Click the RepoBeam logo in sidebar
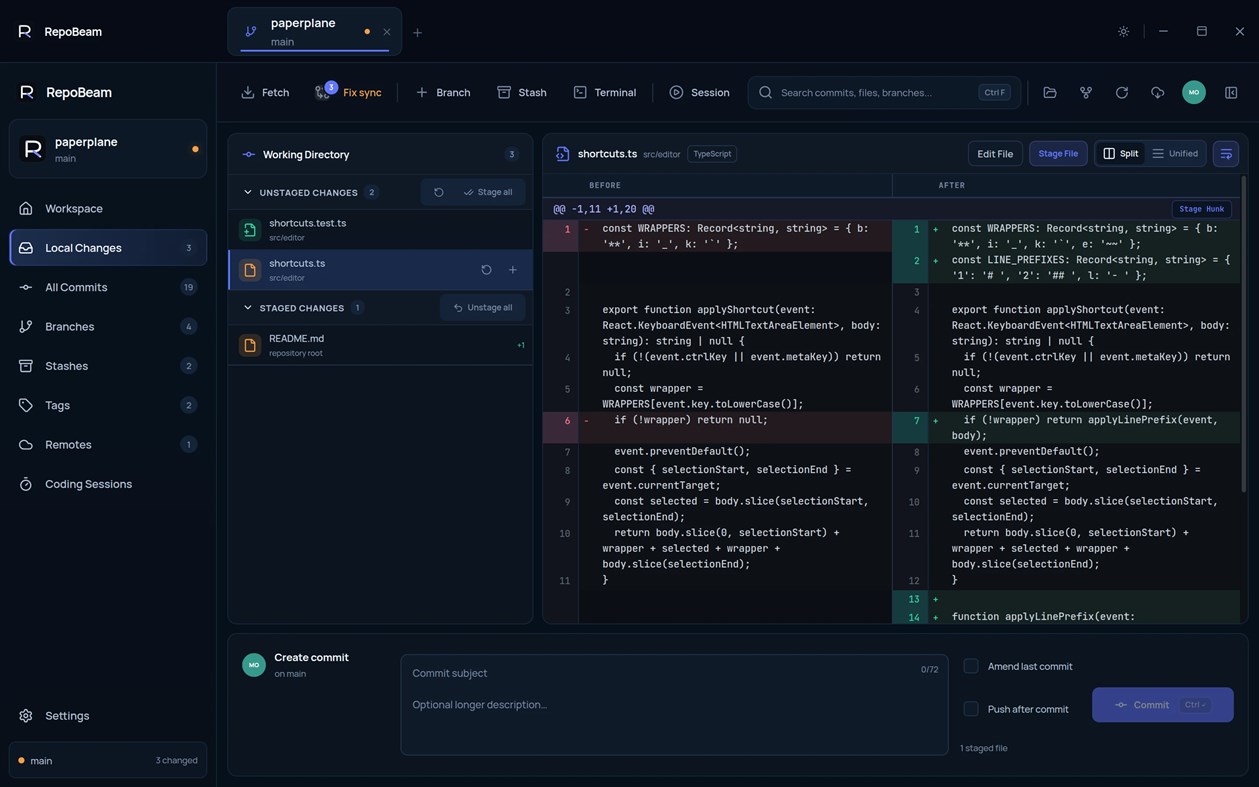This screenshot has width=1259, height=787. [27, 92]
